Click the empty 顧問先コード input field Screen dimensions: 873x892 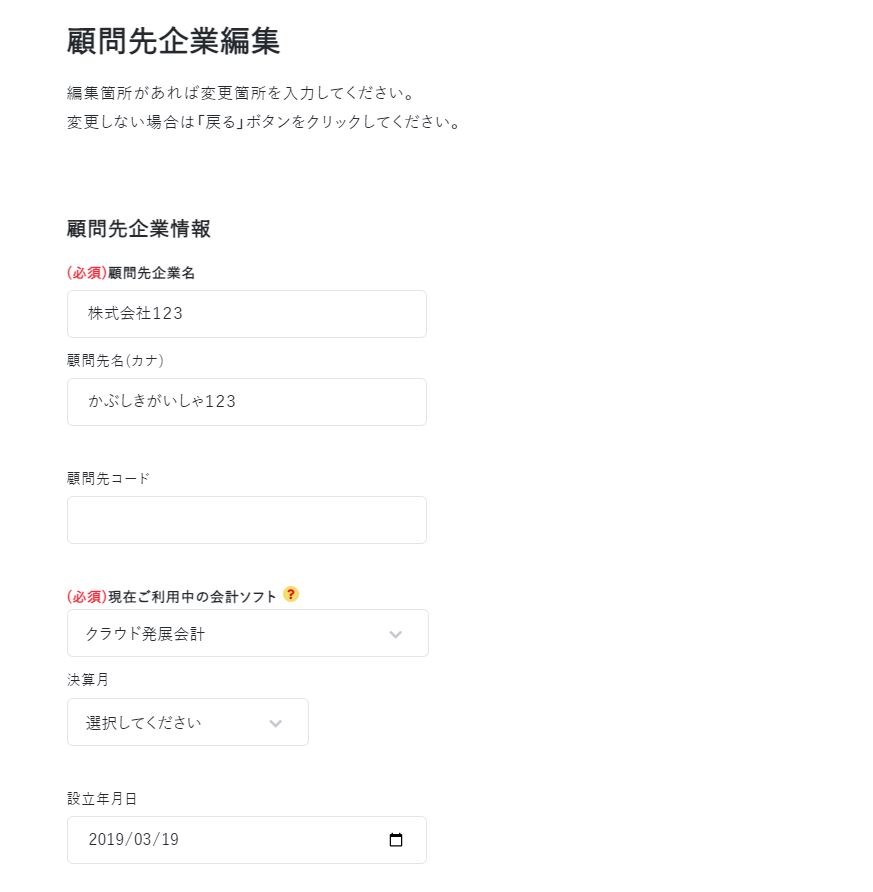pyautogui.click(x=247, y=519)
